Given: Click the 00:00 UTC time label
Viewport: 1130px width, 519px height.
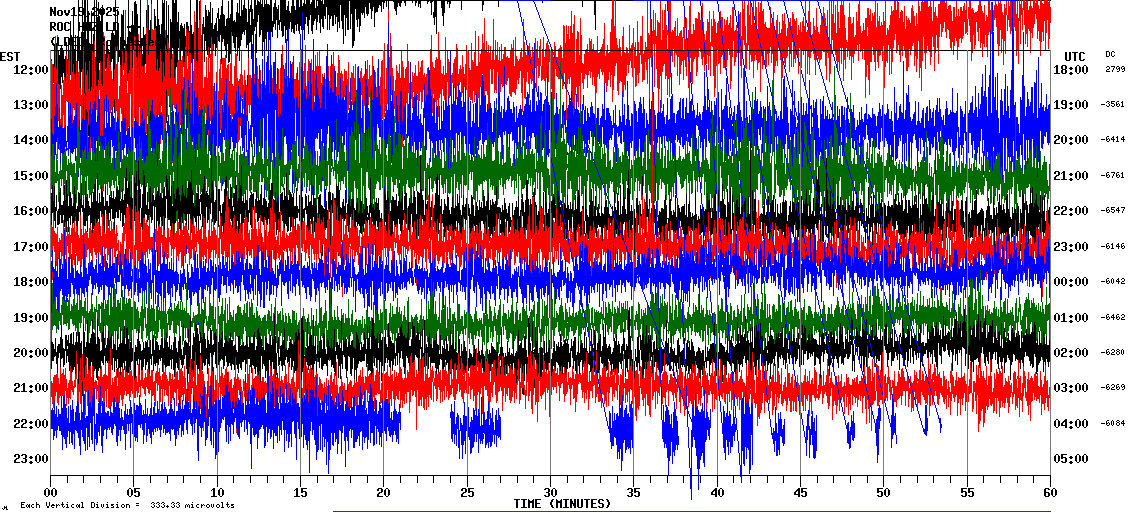Looking at the screenshot, I should point(1071,282).
